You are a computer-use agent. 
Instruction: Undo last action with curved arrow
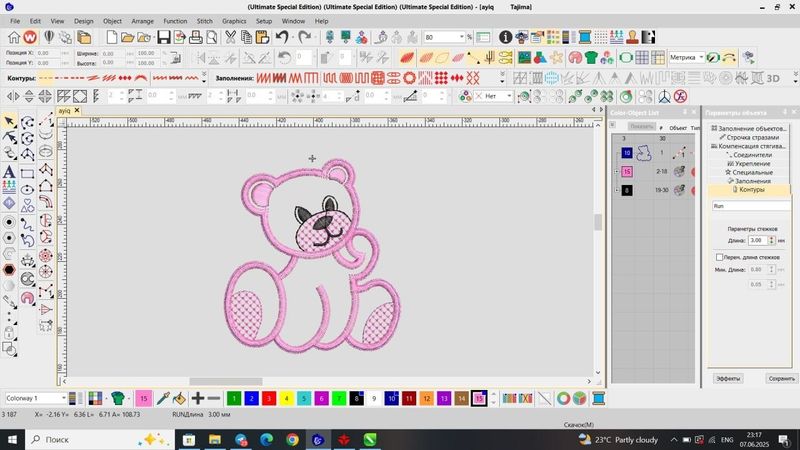tap(282, 37)
